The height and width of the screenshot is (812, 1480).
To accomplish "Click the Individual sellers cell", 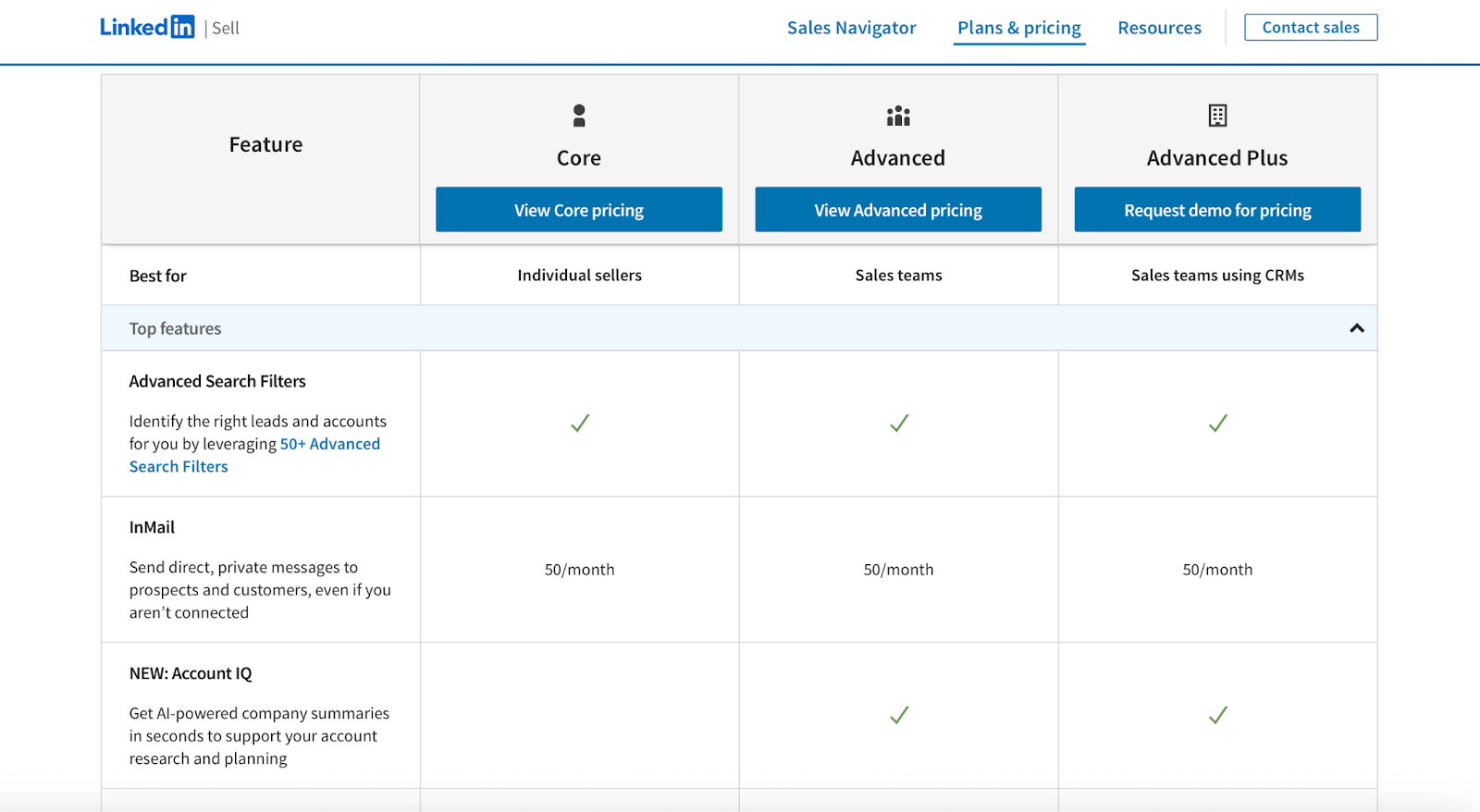I will point(579,275).
